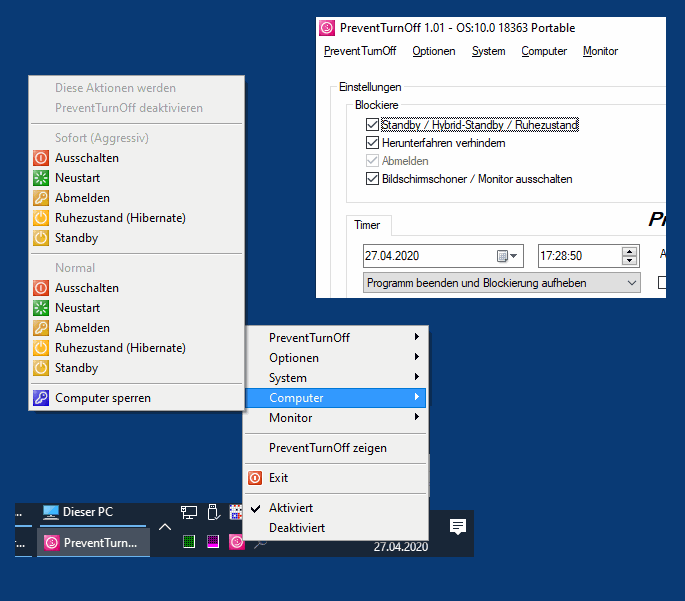685x601 pixels.
Task: Click red Ausschalten icon under Sofort (Aggressiv)
Action: tap(41, 158)
